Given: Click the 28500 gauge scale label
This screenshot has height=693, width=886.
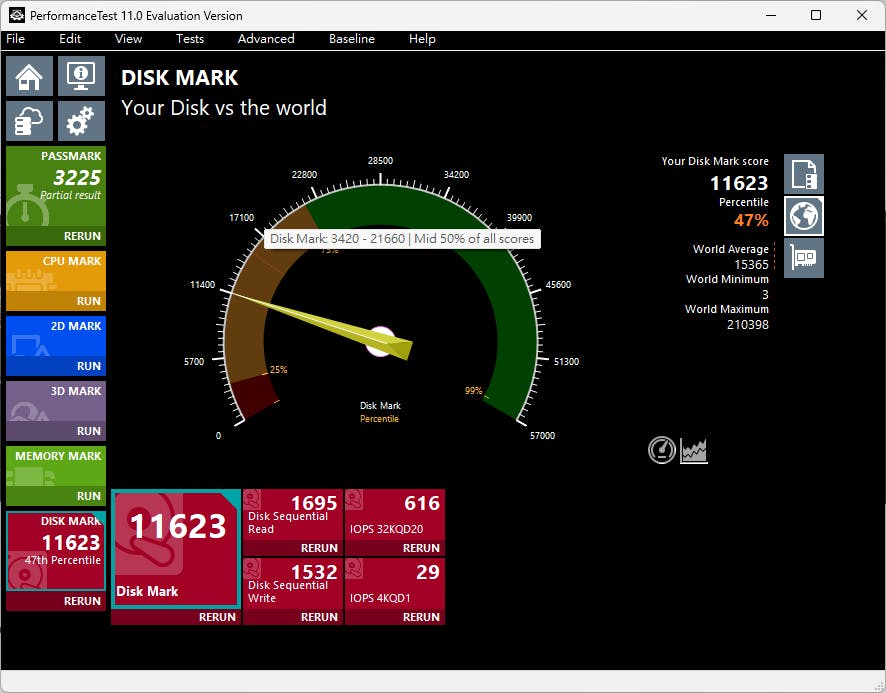Looking at the screenshot, I should tap(380, 161).
